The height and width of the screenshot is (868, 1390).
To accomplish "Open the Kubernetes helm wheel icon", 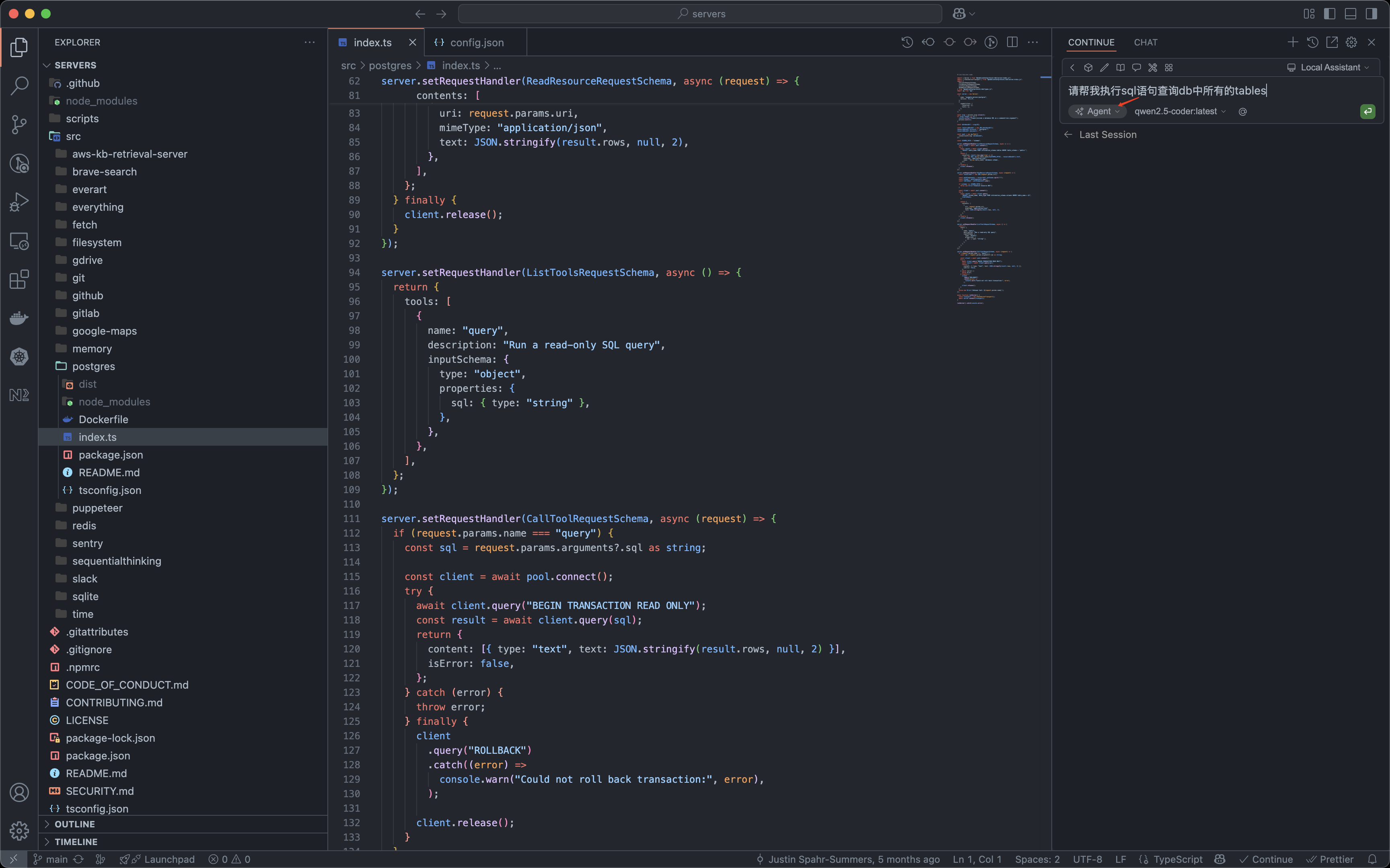I will click(19, 356).
